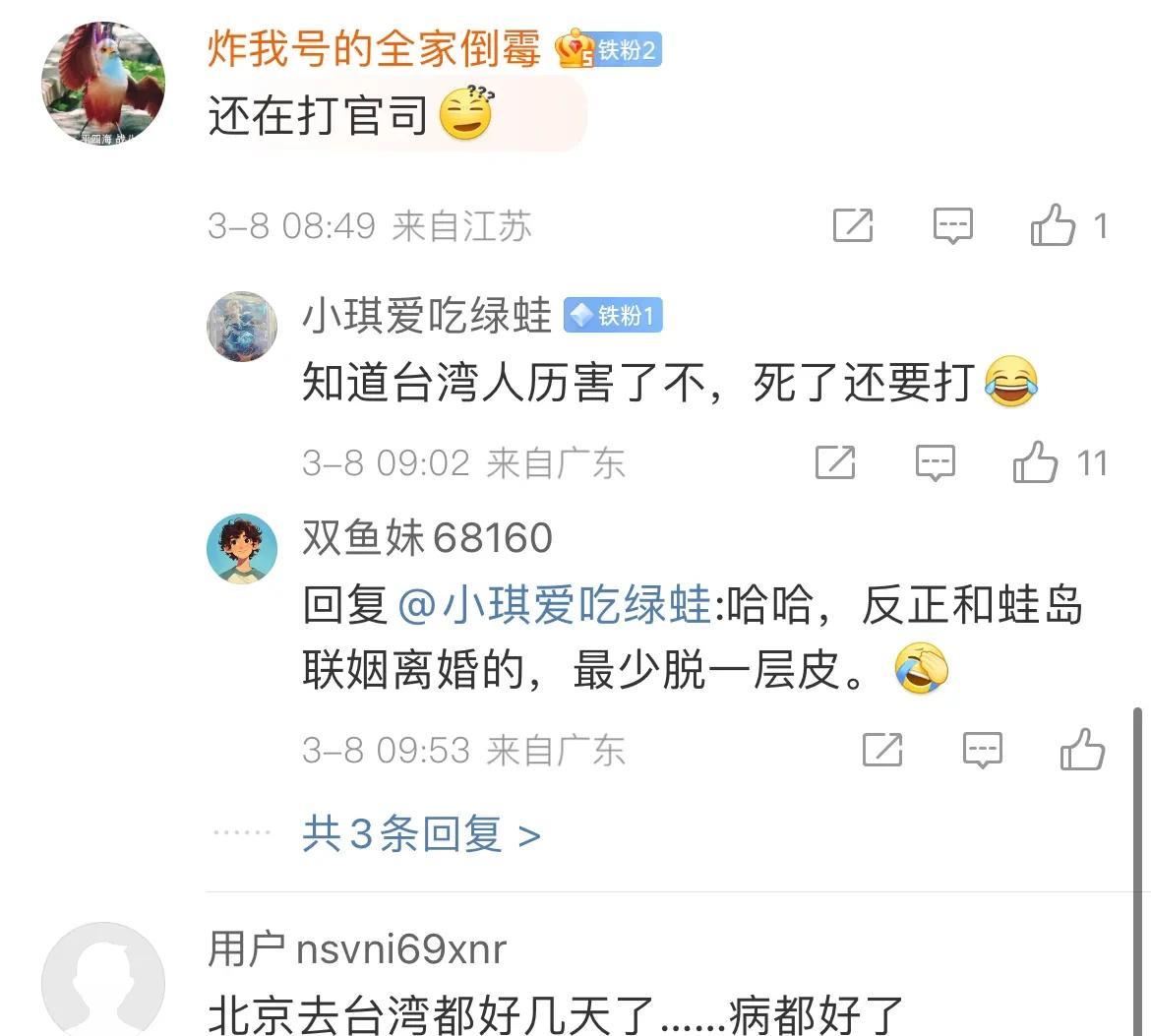Like 双鱼妹68160's reply
Viewport: 1151px width, 1036px height.
click(x=1083, y=750)
